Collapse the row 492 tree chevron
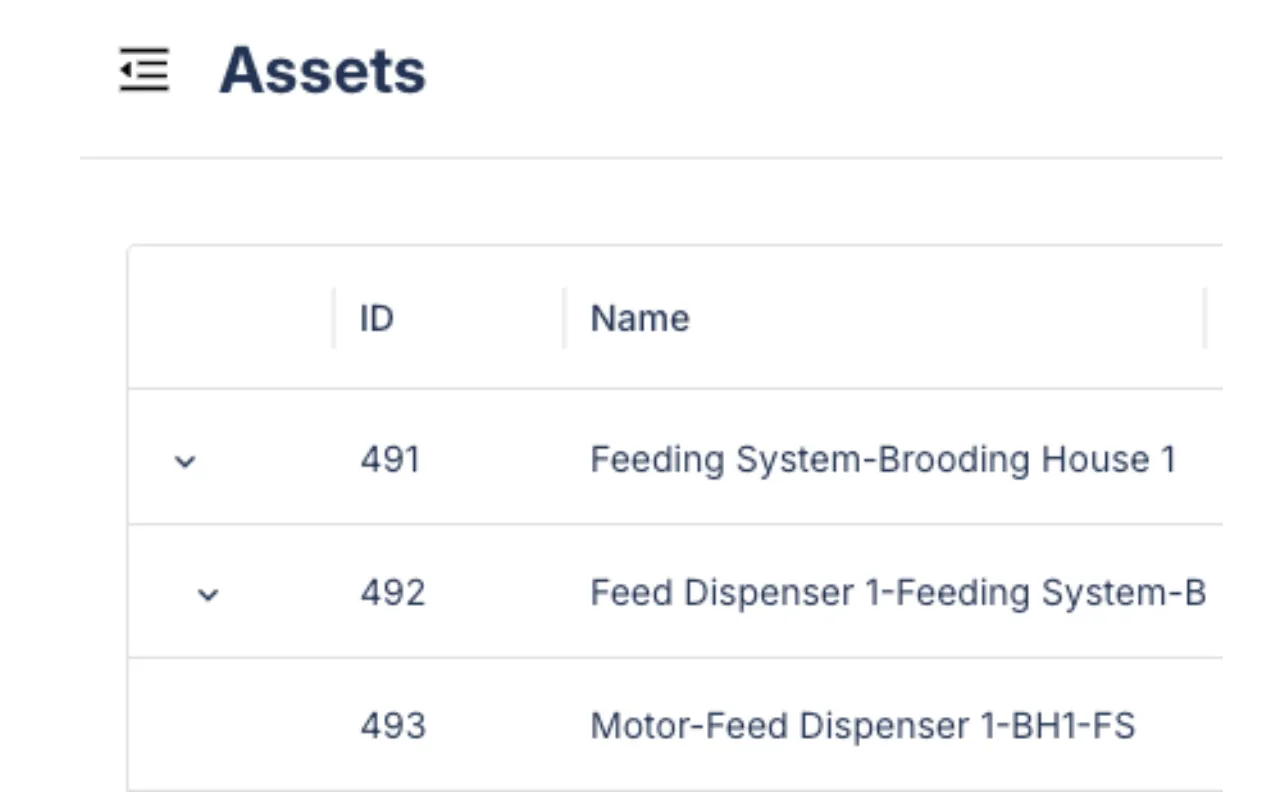Viewport: 1280px width, 800px height. 208,595
